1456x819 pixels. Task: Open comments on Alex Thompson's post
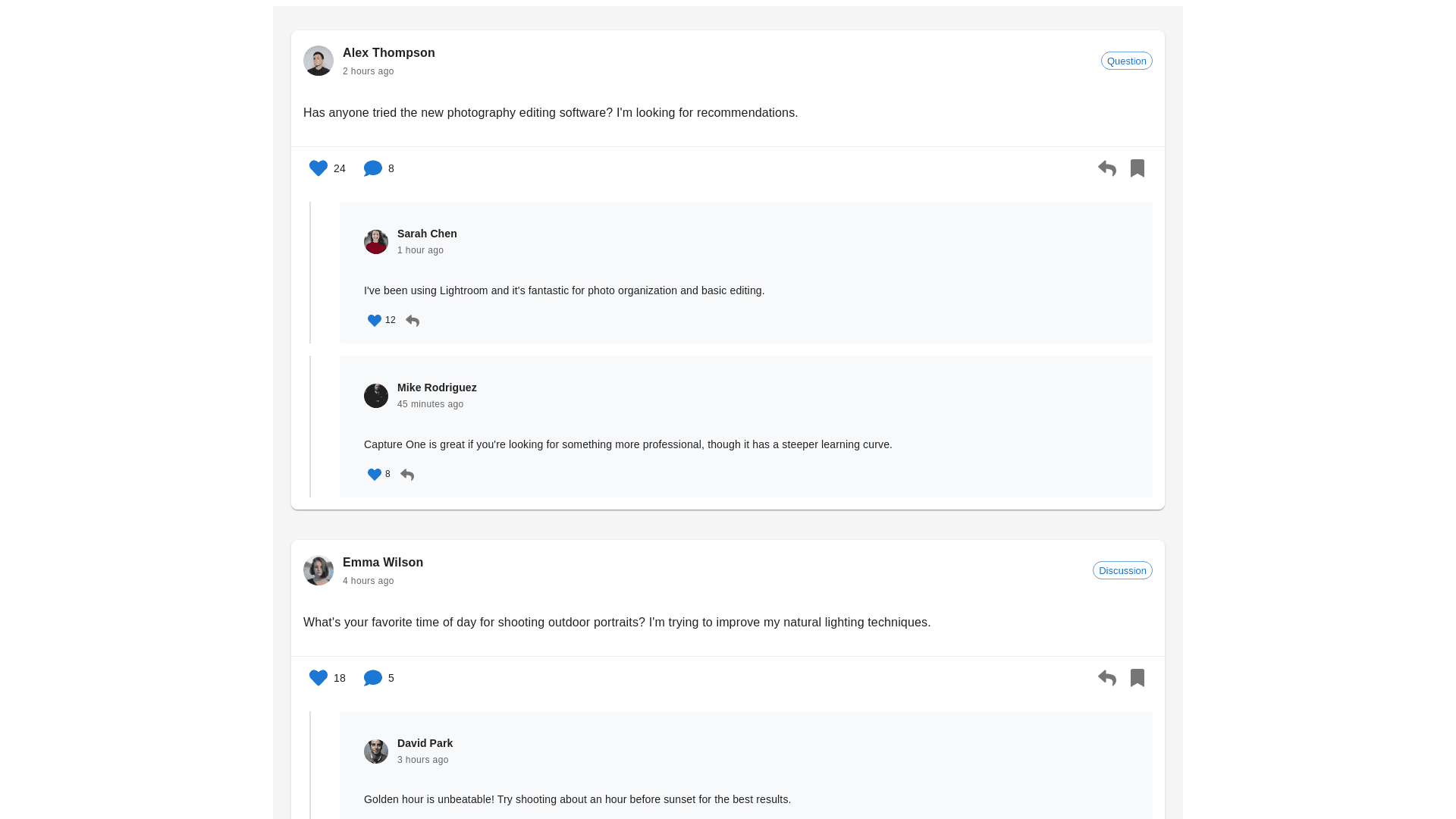coord(372,168)
